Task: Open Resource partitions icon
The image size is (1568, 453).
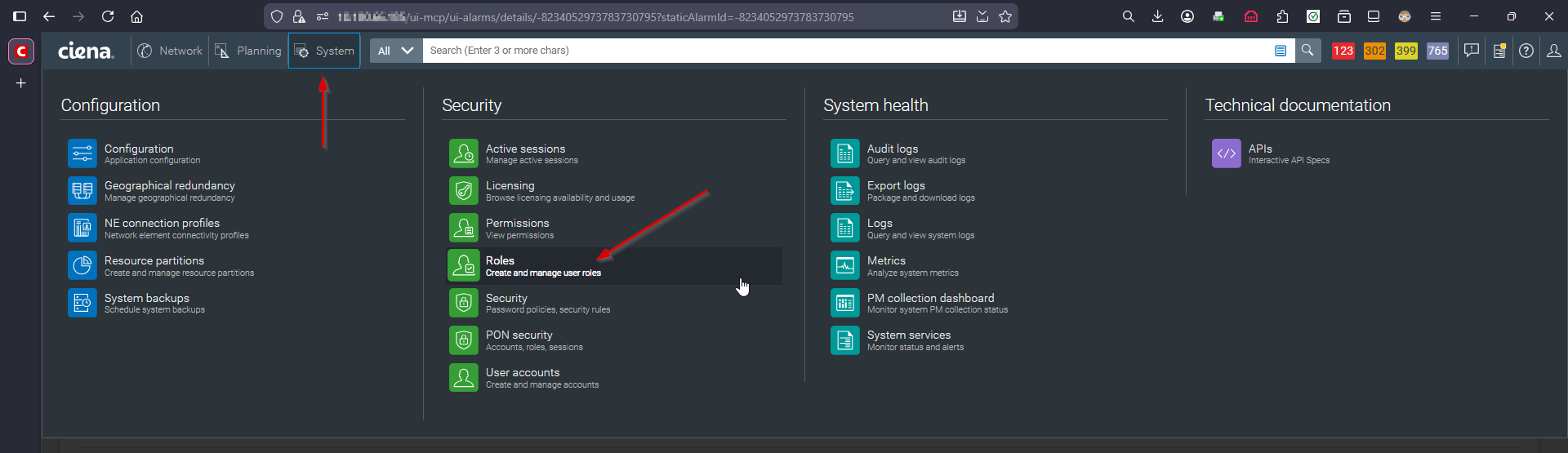Action: (x=82, y=265)
